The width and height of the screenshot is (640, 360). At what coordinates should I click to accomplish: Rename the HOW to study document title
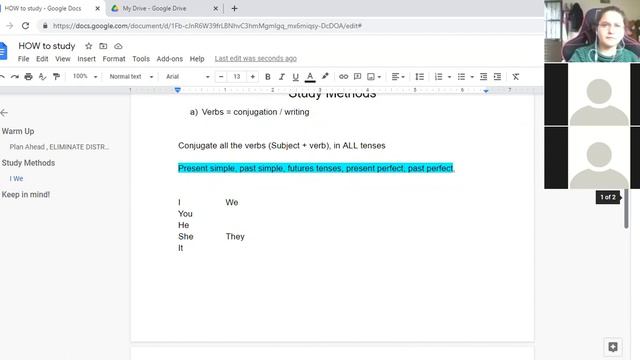pos(47,46)
